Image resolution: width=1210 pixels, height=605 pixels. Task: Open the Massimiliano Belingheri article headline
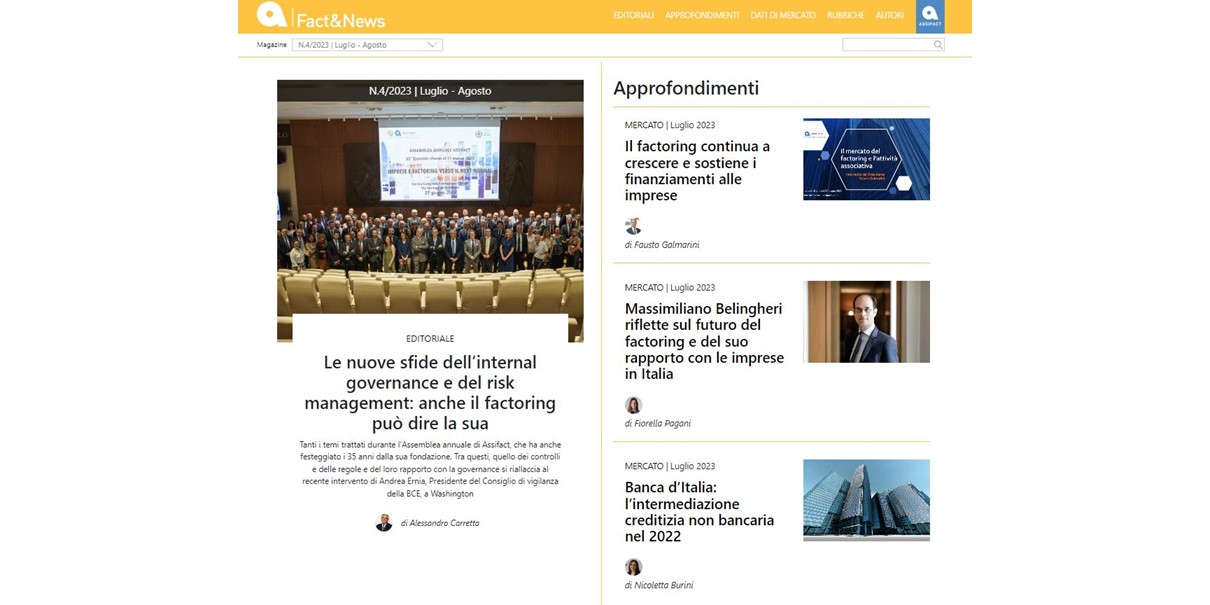[704, 341]
